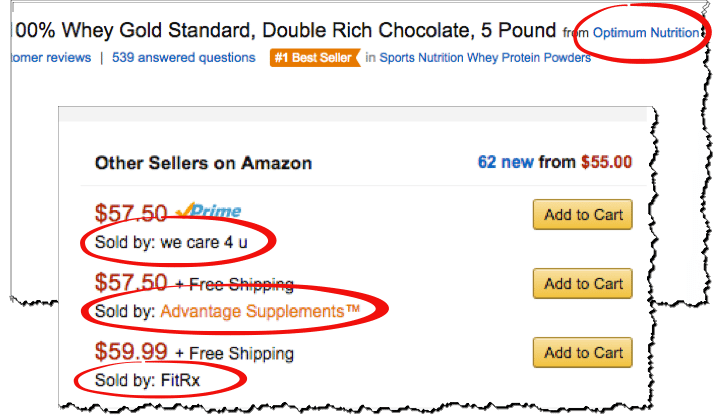Click the Prime logo badge
718x418 pixels.
click(x=209, y=211)
